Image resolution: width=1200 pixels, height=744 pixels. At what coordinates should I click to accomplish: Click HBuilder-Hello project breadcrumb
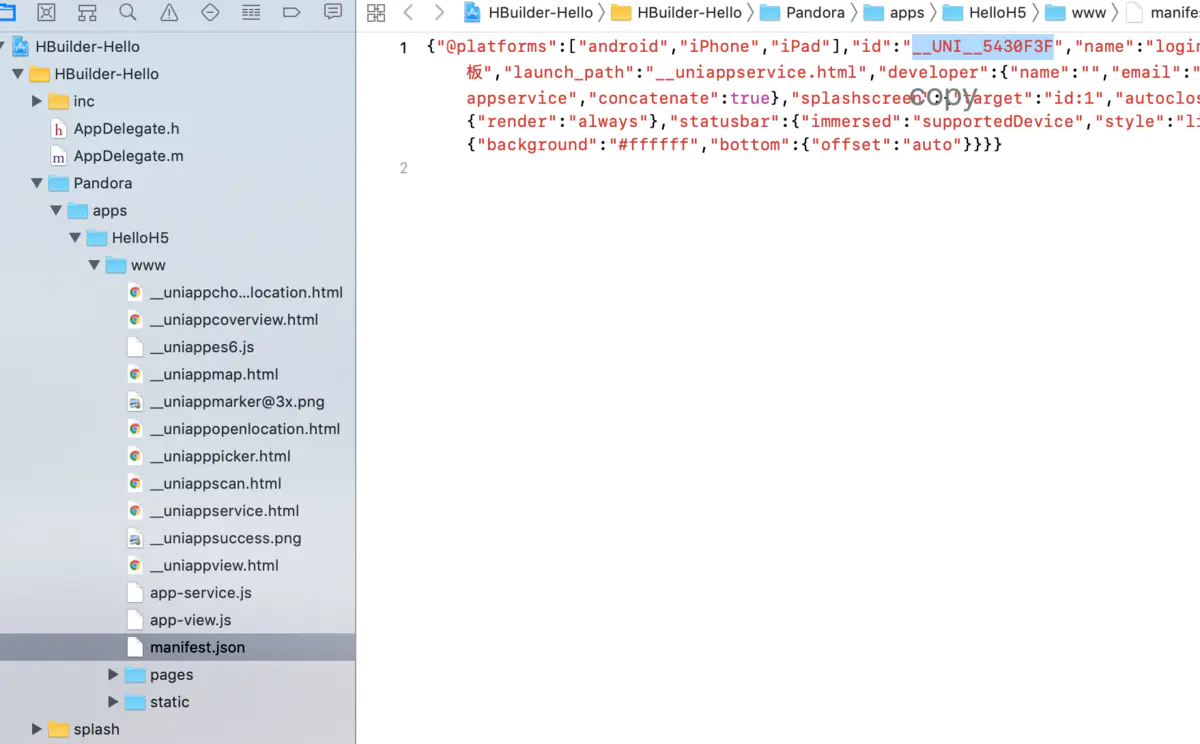(529, 13)
